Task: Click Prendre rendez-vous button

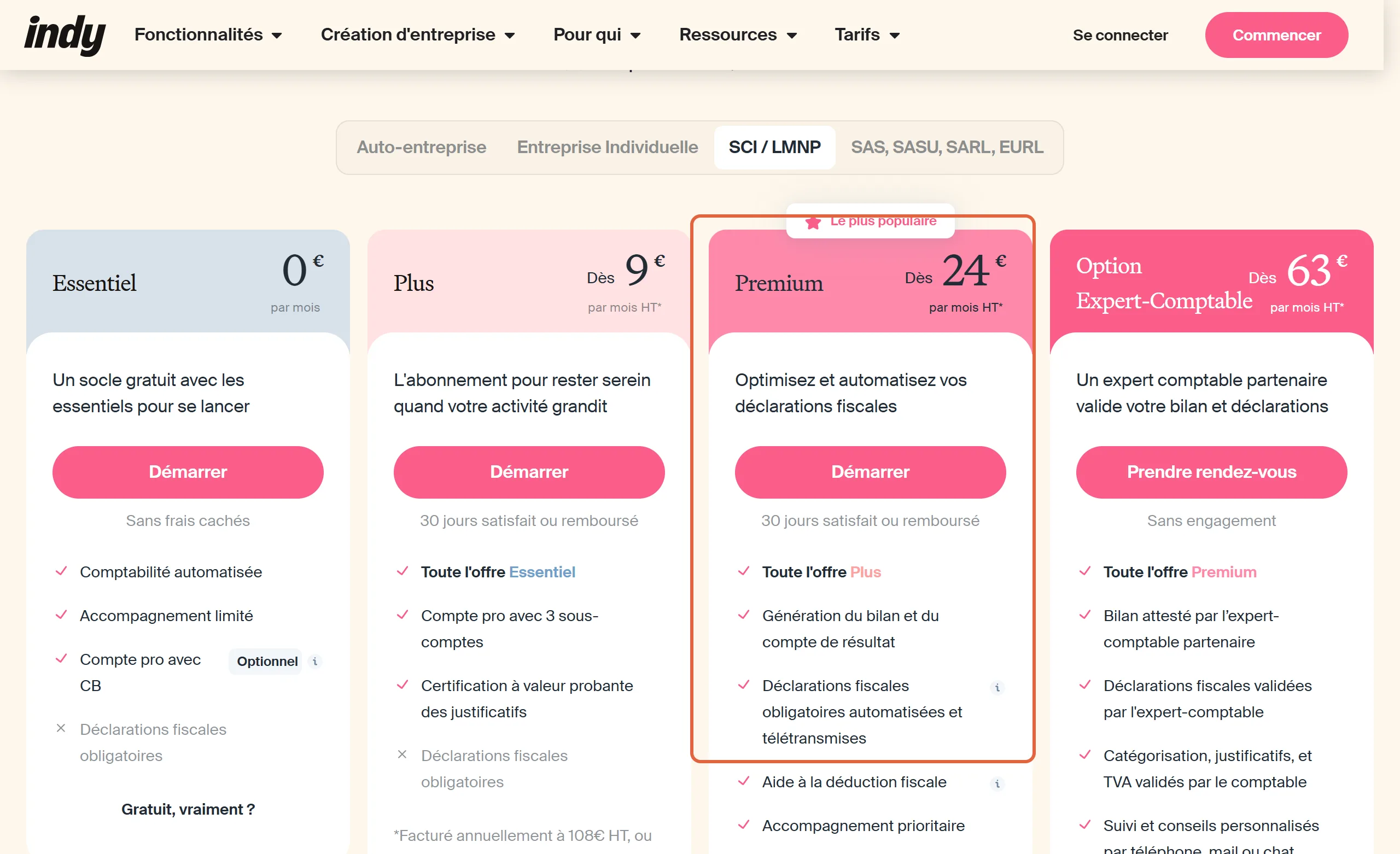Action: click(1211, 472)
